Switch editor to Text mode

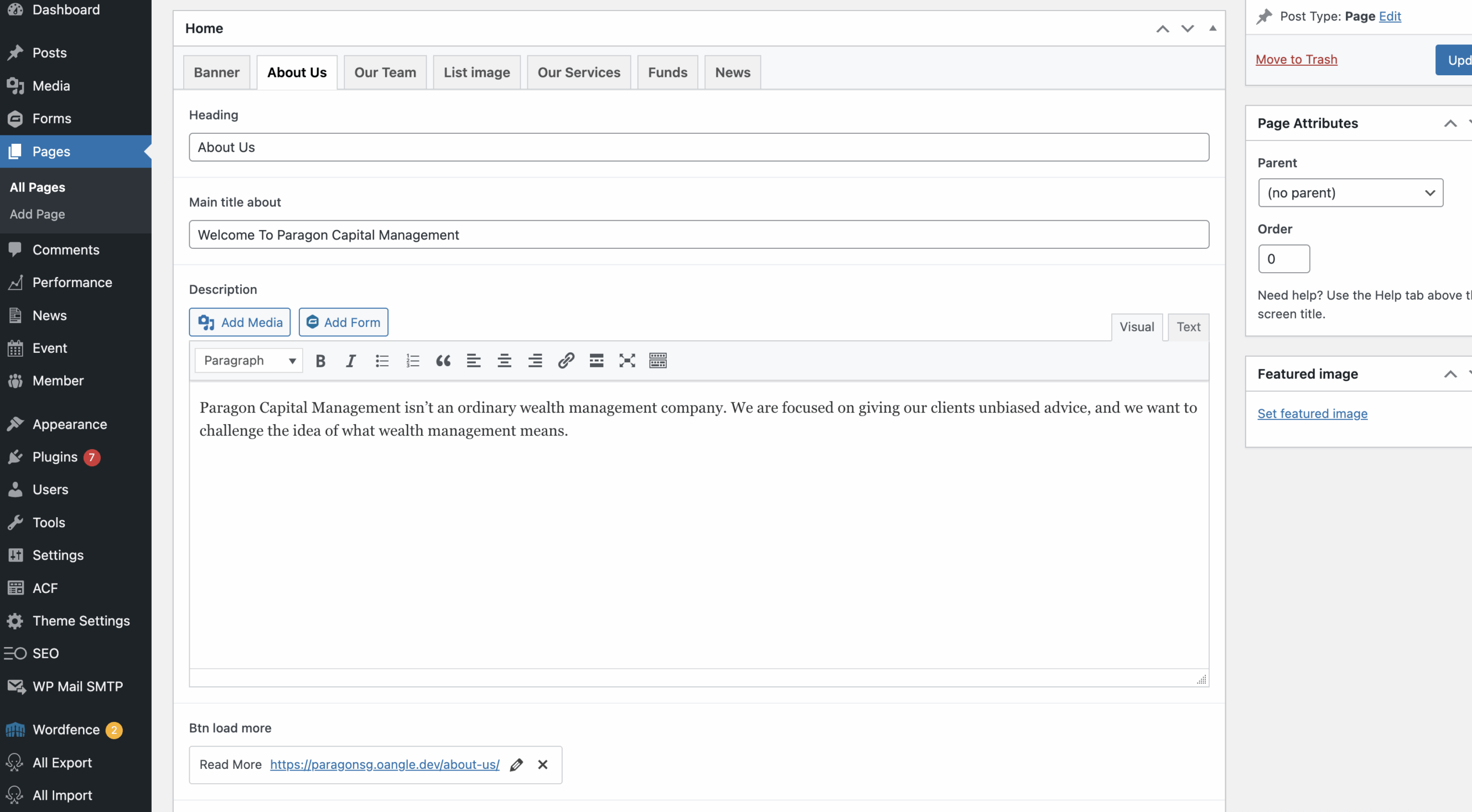pos(1188,327)
